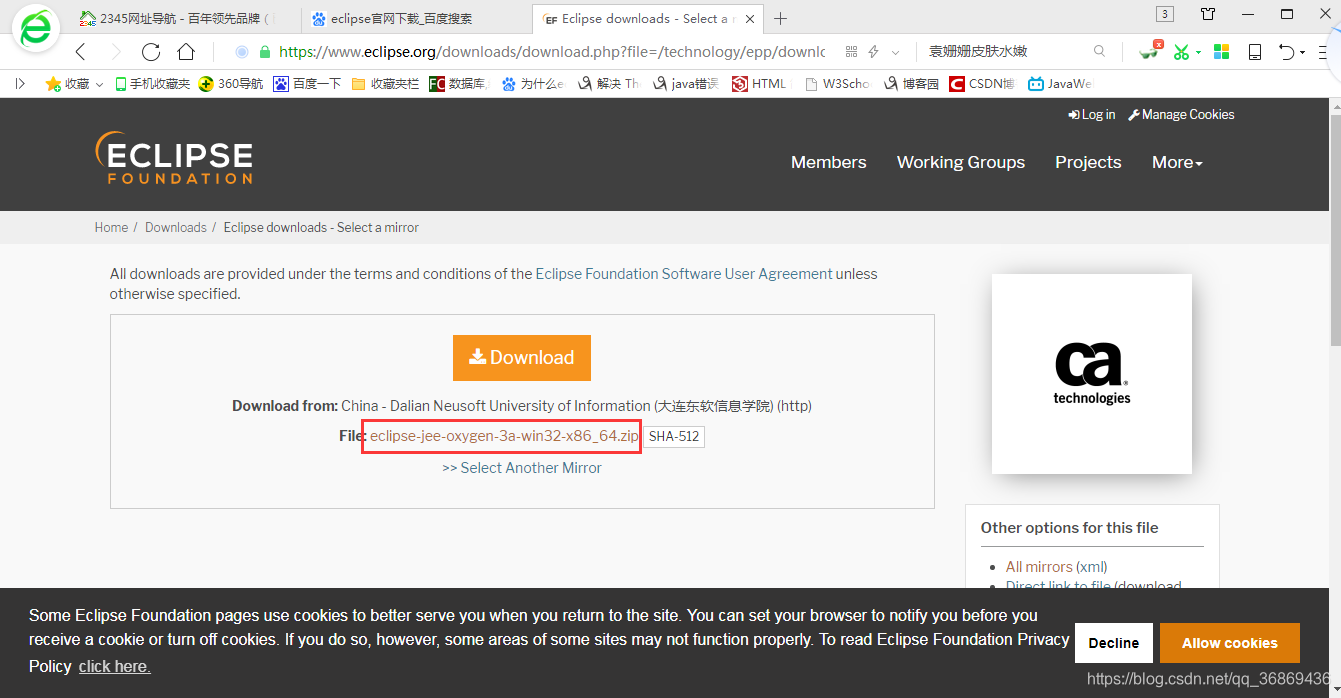Viewport: 1341px width, 698px height.
Task: Select the Eclipse downloads tab
Action: tap(648, 18)
